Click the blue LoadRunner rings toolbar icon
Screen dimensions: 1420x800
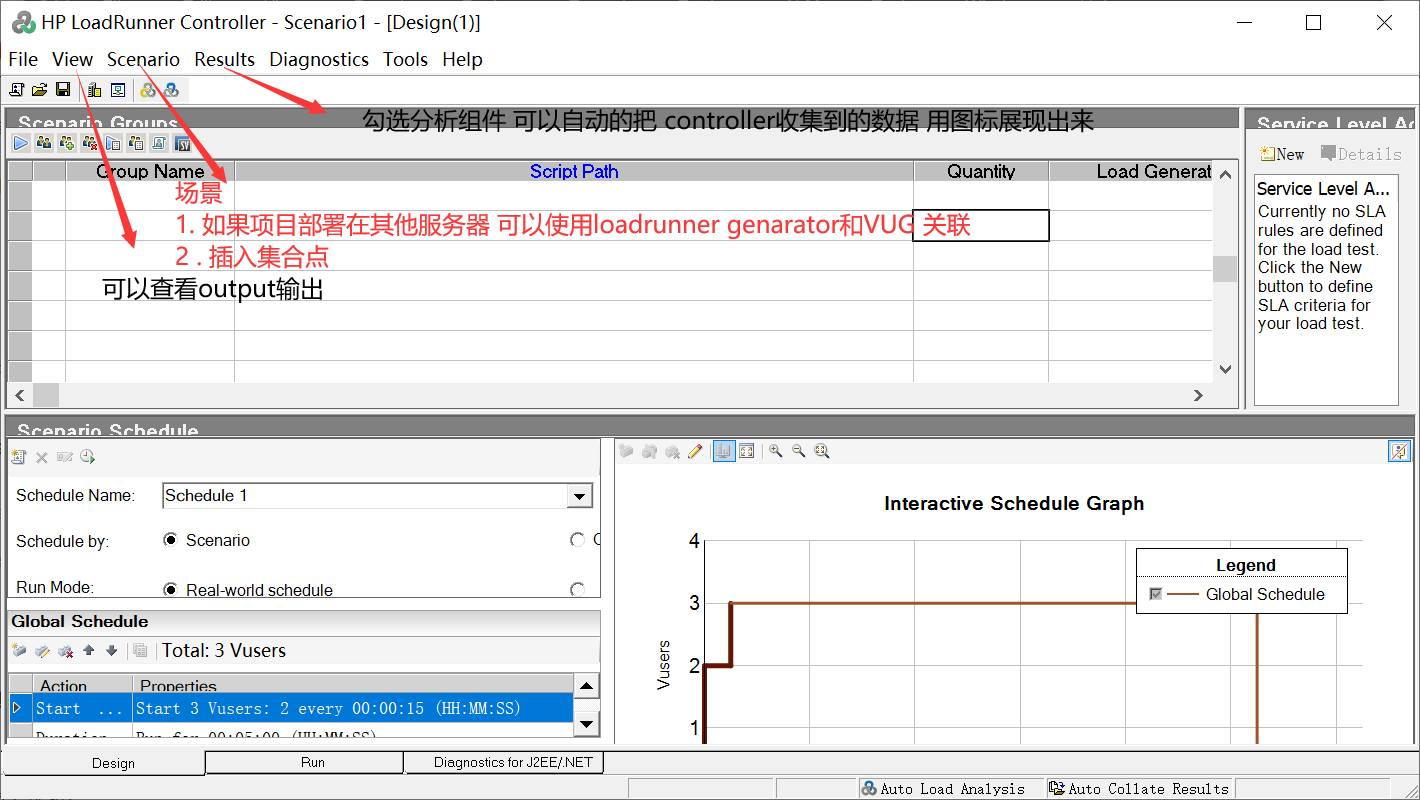click(171, 90)
